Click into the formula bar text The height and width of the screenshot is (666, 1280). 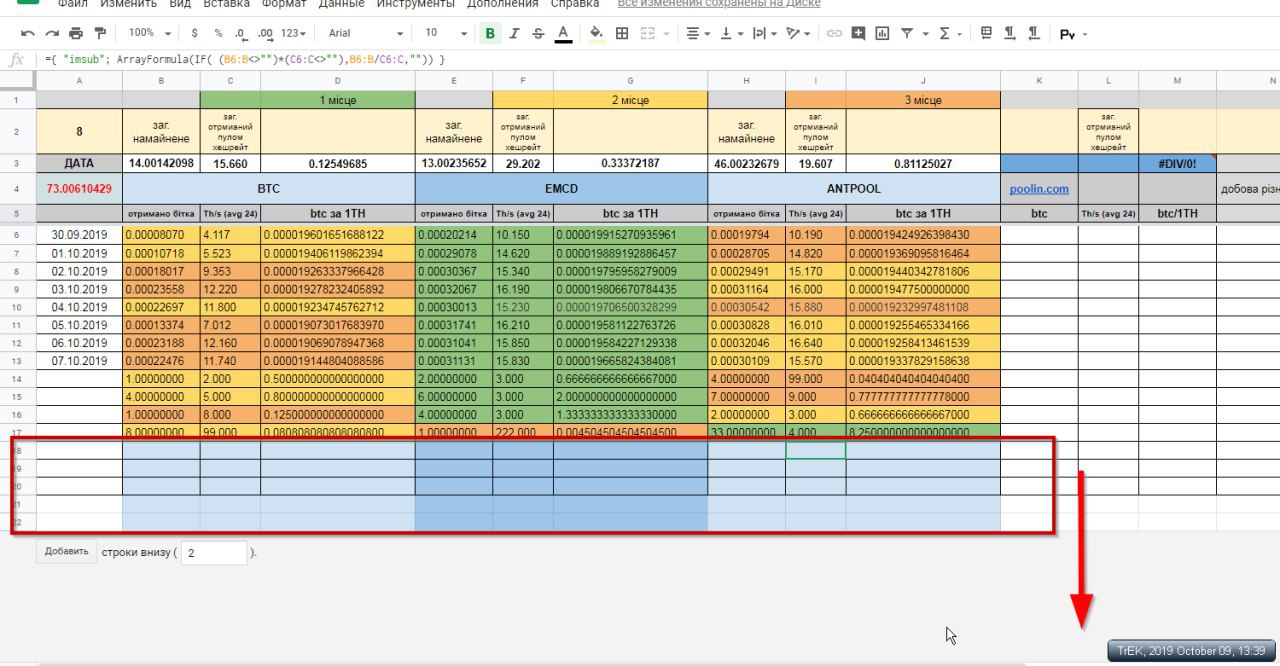(245, 60)
